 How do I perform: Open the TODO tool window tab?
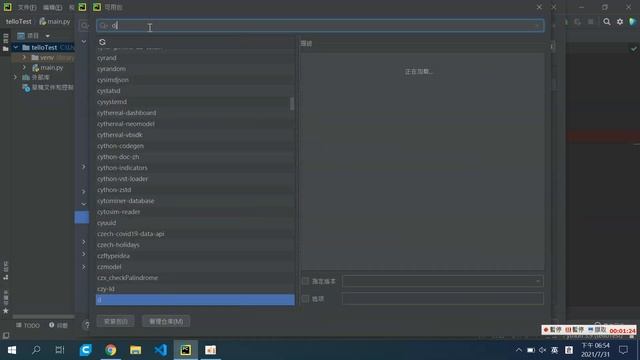(28, 325)
